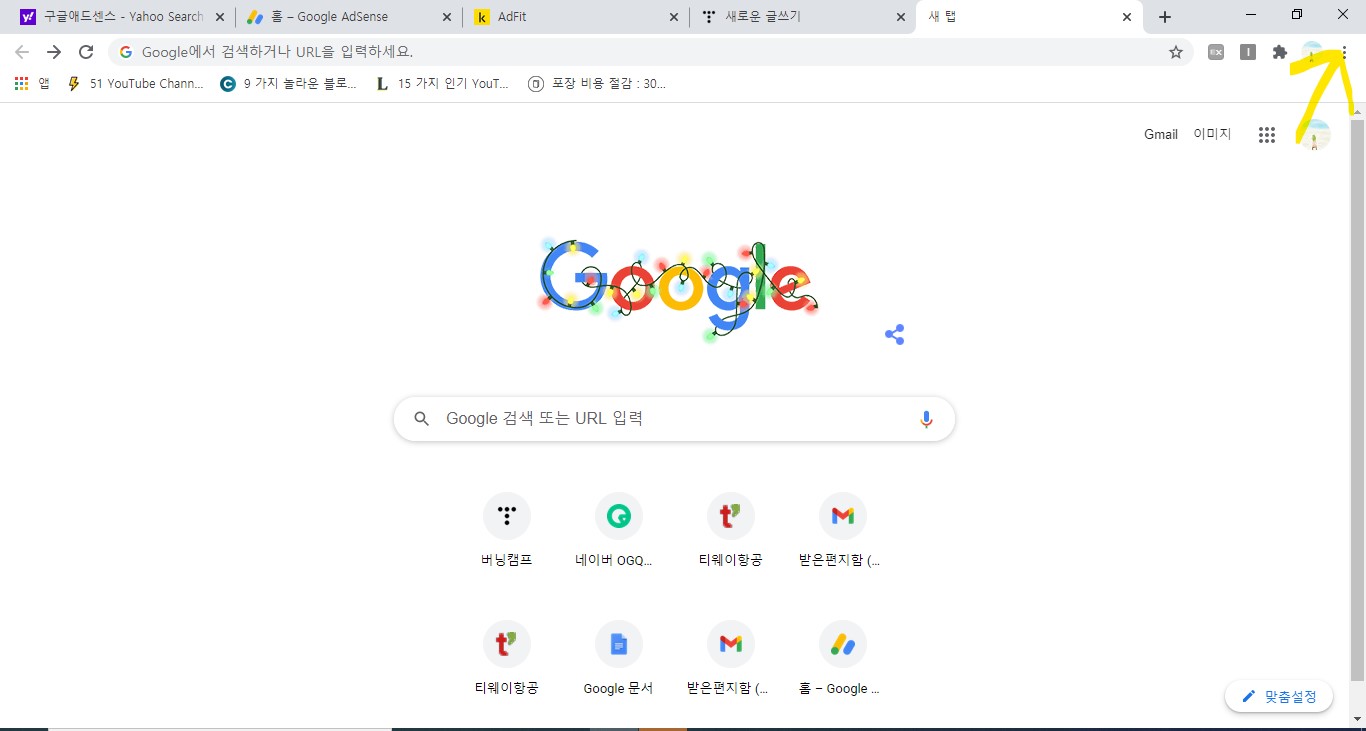
Task: Open 받은편지함 shortcut next to 홈 – Google tile
Action: click(x=731, y=658)
